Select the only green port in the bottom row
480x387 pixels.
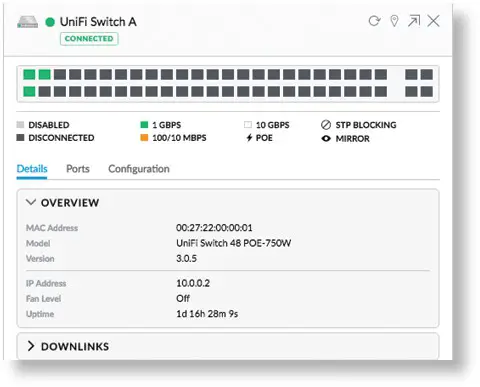pos(29,91)
